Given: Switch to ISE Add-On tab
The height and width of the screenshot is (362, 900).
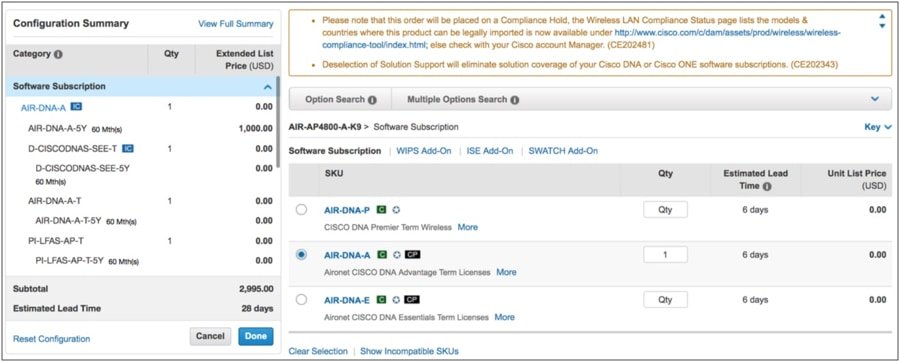Looking at the screenshot, I should tap(490, 151).
